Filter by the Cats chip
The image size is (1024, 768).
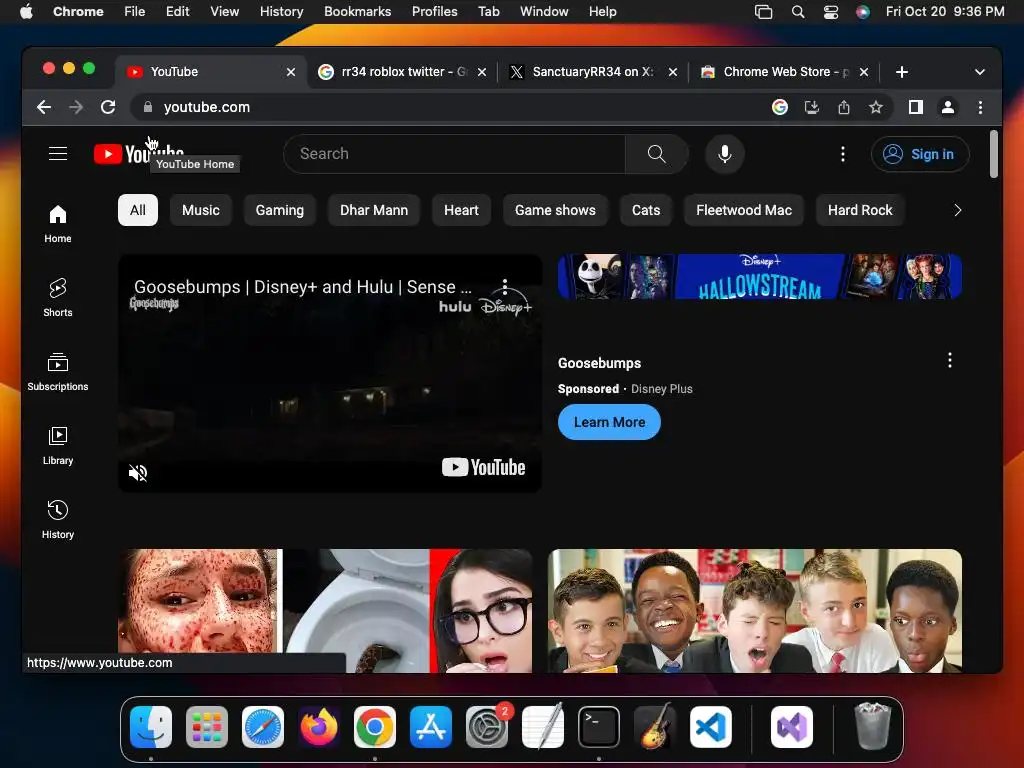646,210
